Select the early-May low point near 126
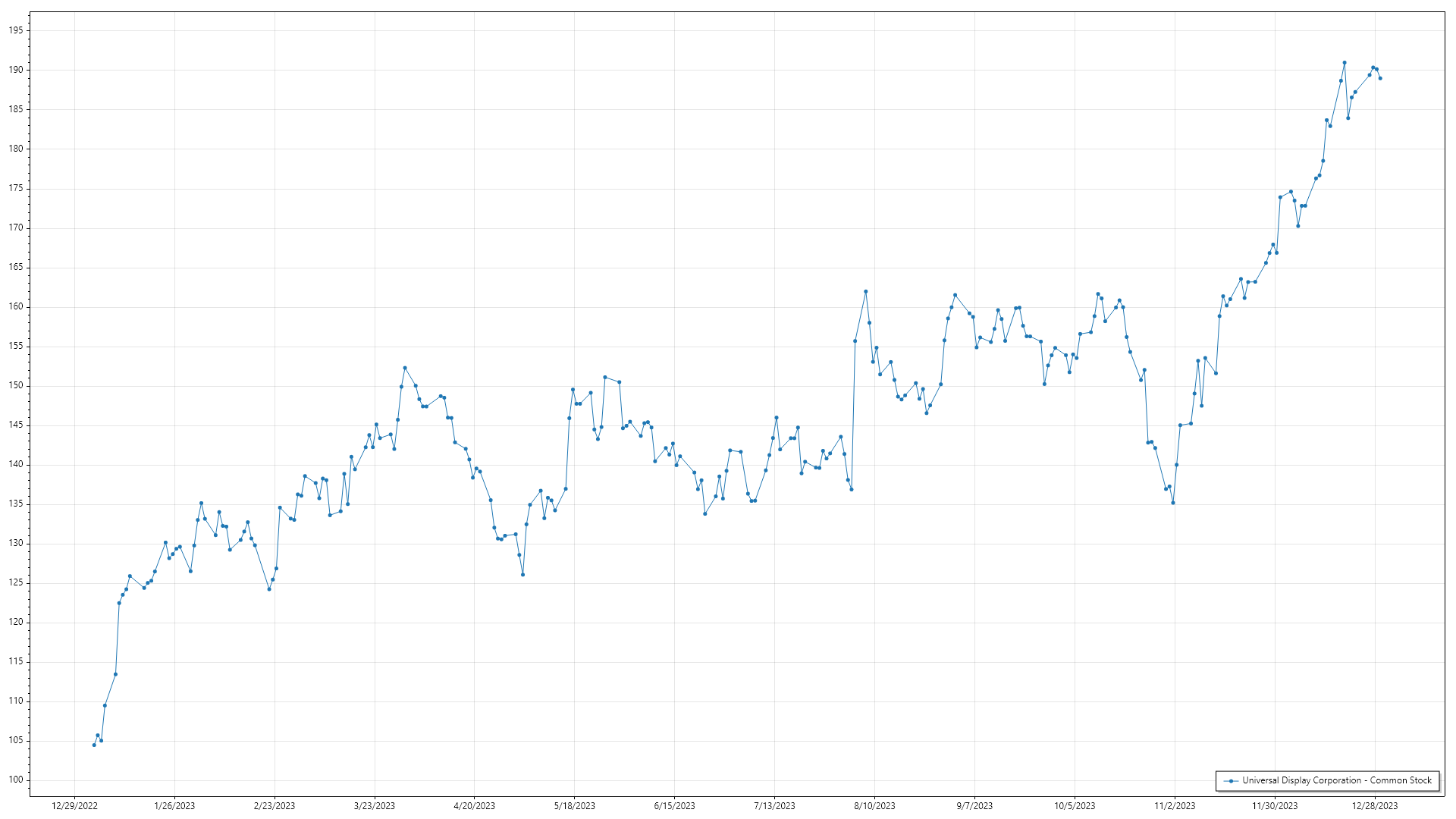This screenshot has width=1456, height=819. click(523, 575)
